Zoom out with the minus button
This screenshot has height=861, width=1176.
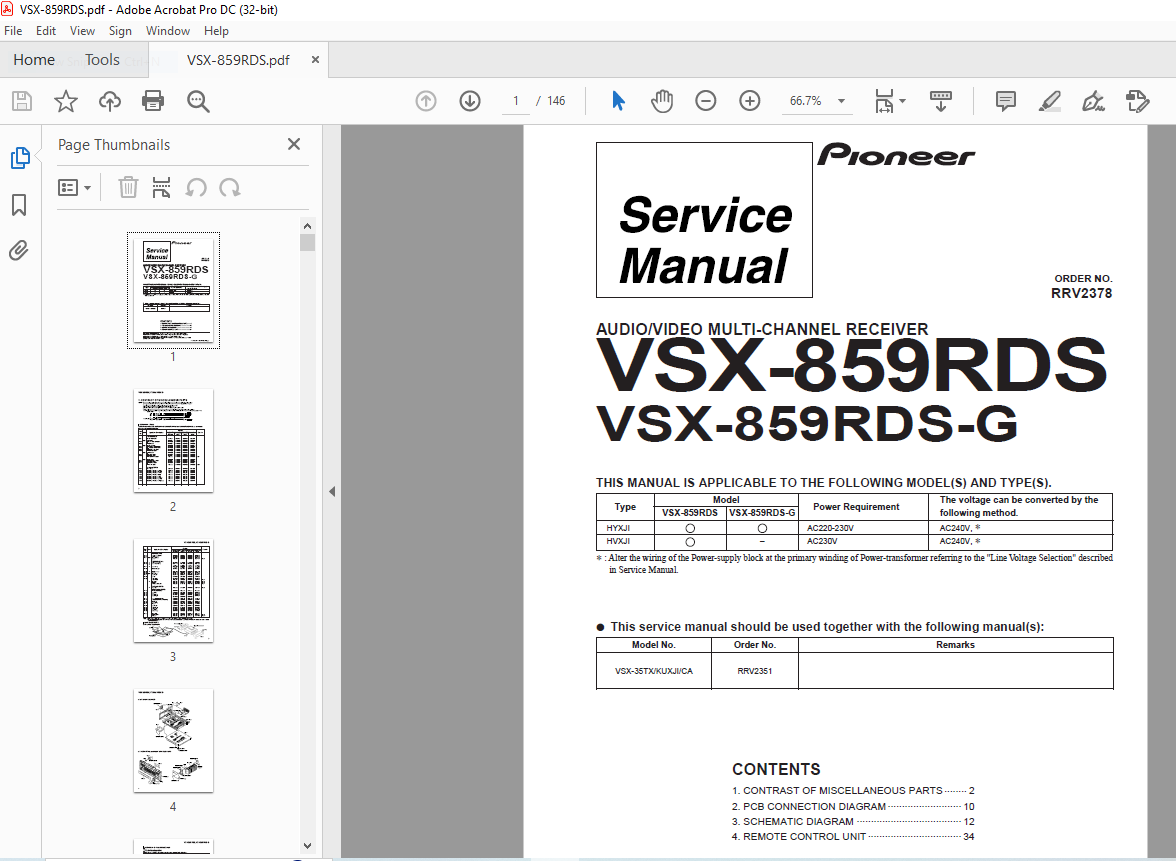[706, 100]
